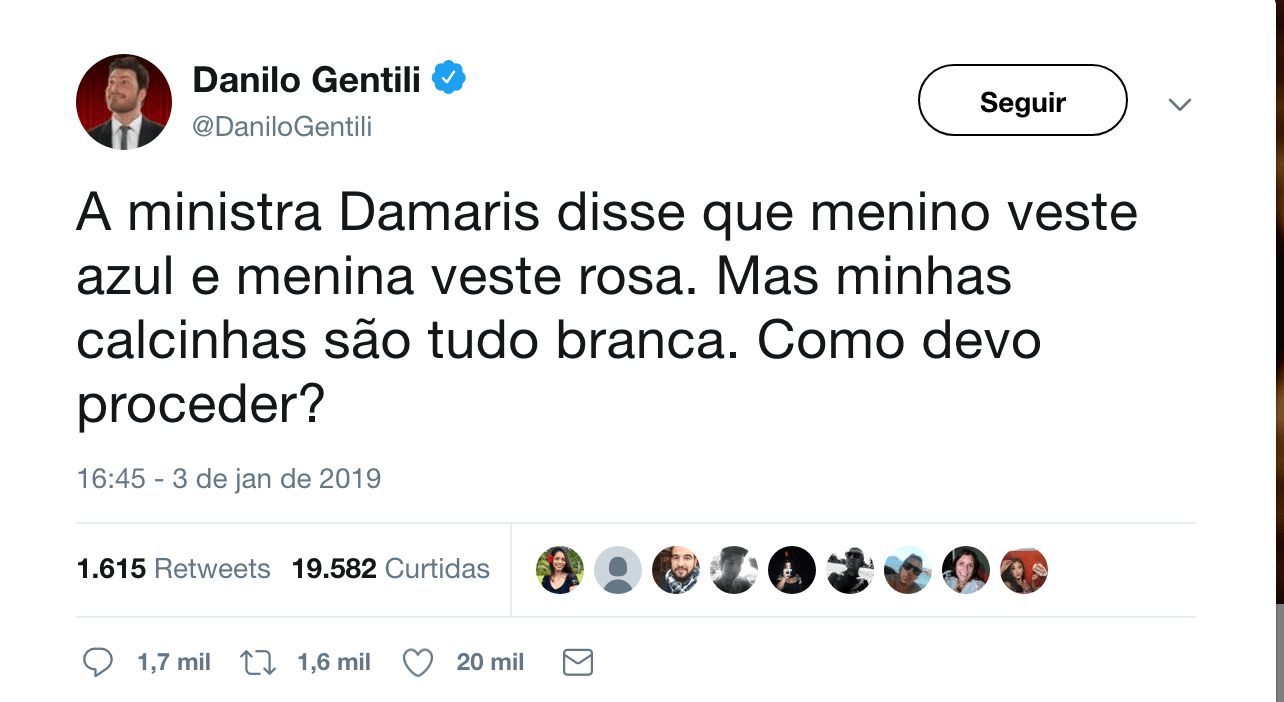This screenshot has height=702, width=1284.
Task: Click the envelope direct message icon
Action: [578, 662]
